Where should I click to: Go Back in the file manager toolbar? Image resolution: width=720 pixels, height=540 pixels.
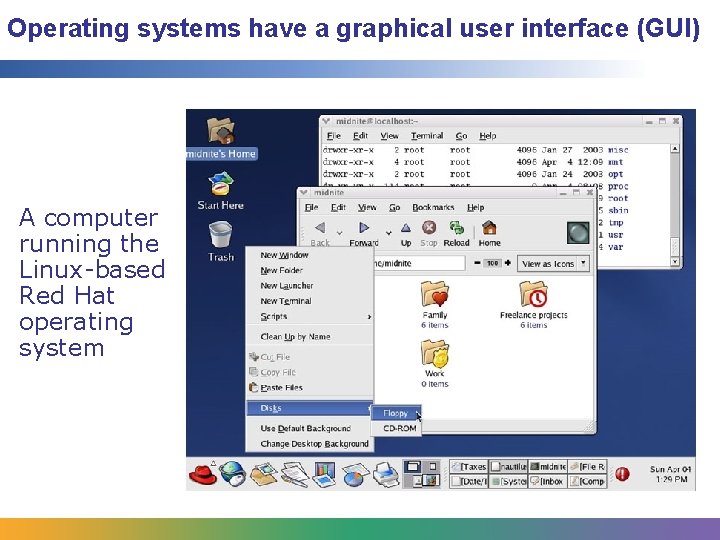pyautogui.click(x=320, y=234)
